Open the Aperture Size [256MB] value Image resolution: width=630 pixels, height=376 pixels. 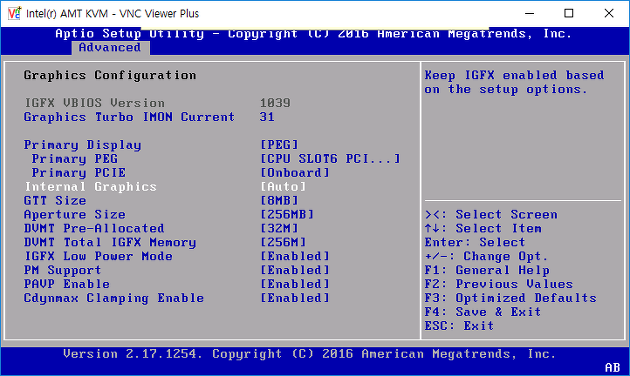tap(287, 215)
